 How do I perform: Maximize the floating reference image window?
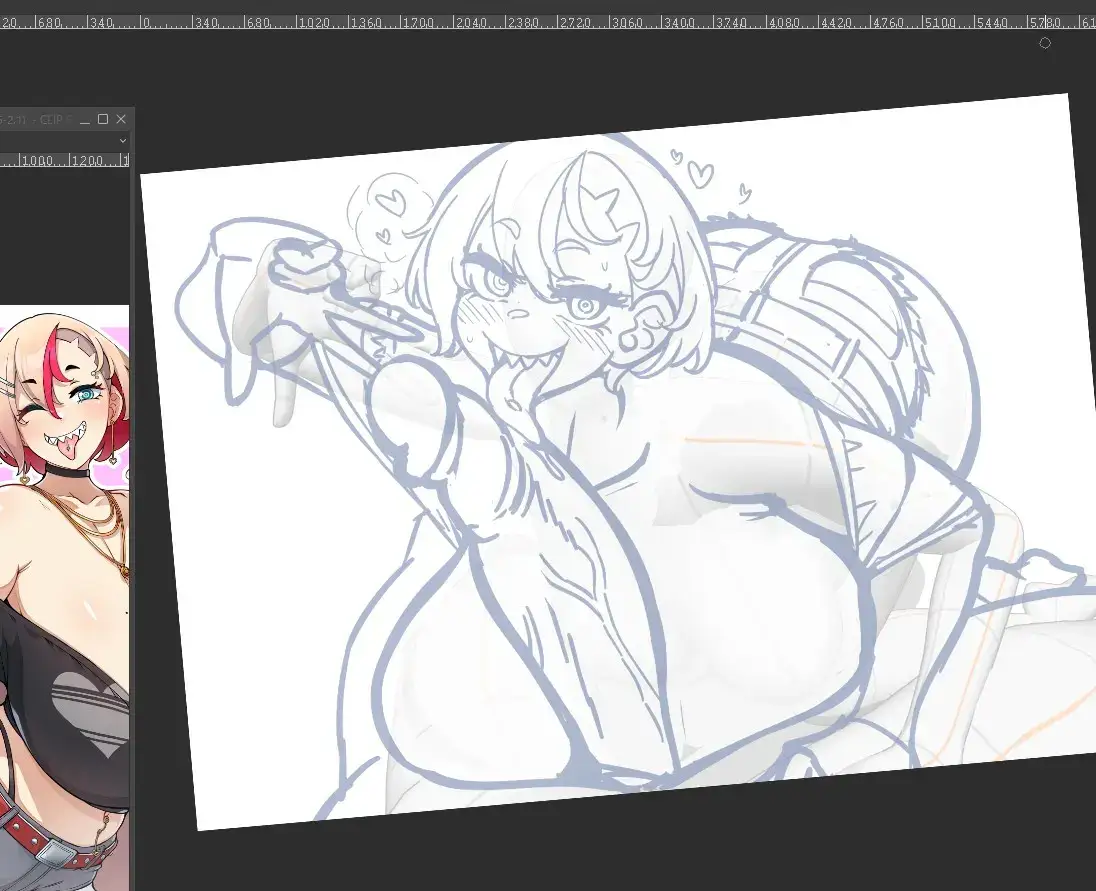coord(102,120)
